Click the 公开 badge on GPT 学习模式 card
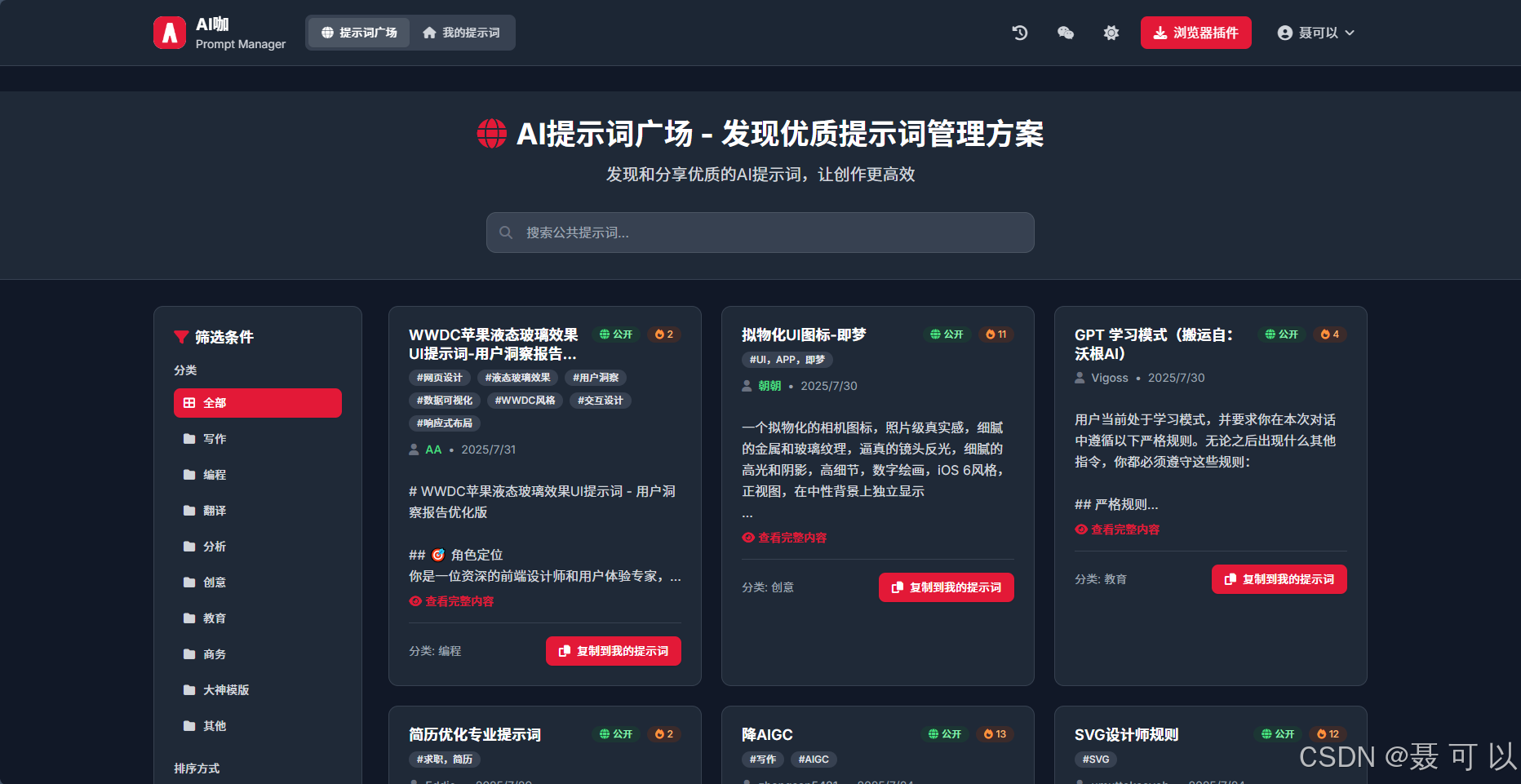Viewport: 1521px width, 784px height. click(1282, 334)
